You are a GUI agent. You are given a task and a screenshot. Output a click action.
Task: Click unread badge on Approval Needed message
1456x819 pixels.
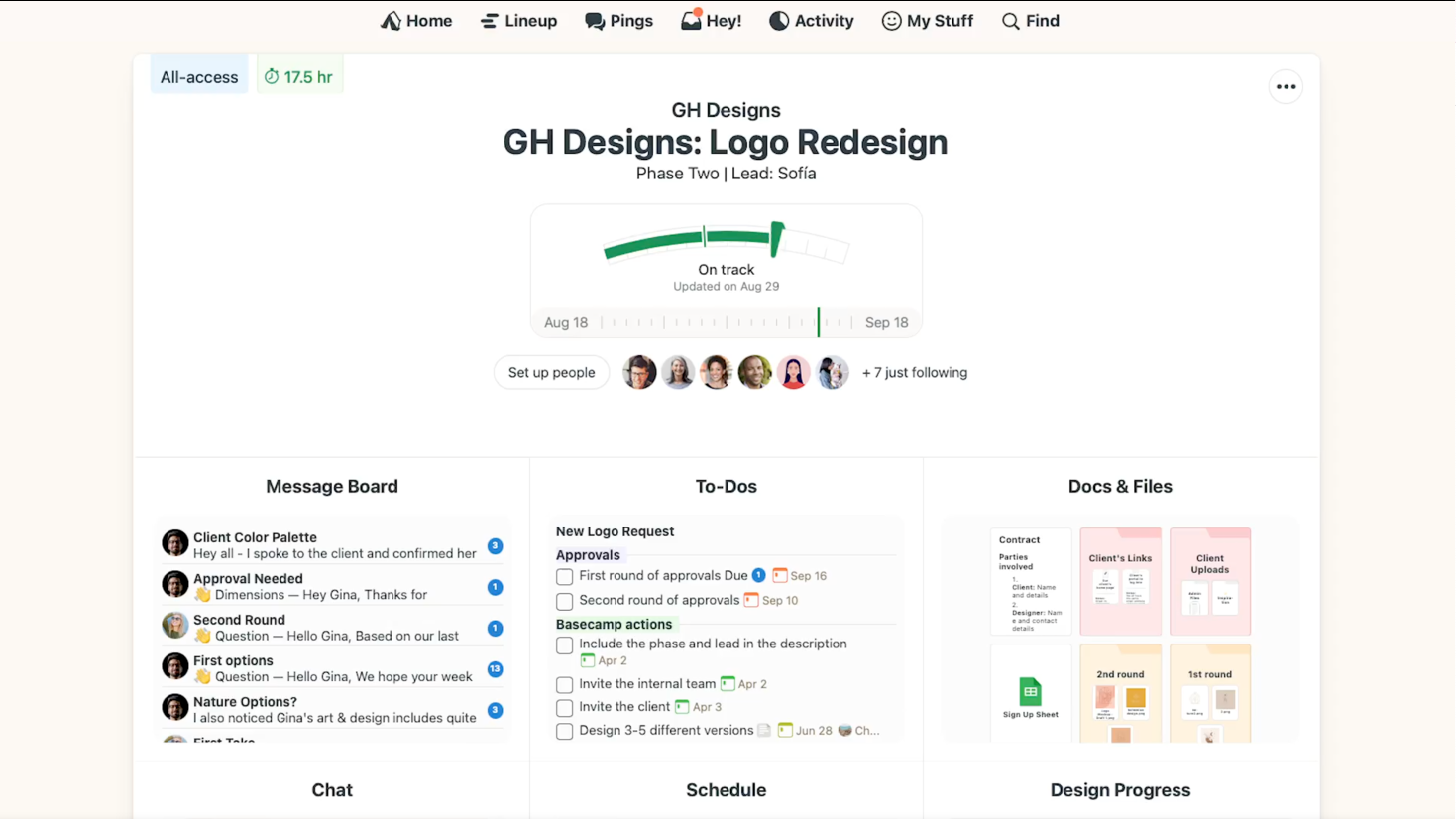click(496, 587)
